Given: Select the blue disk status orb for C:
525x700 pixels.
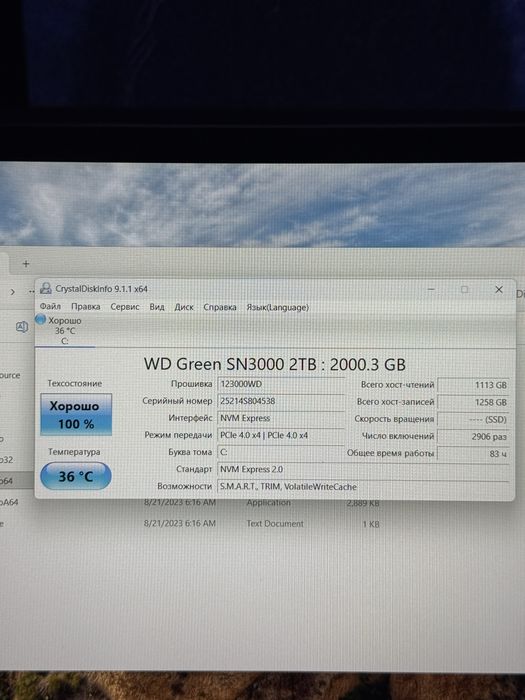Looking at the screenshot, I should click(41, 319).
